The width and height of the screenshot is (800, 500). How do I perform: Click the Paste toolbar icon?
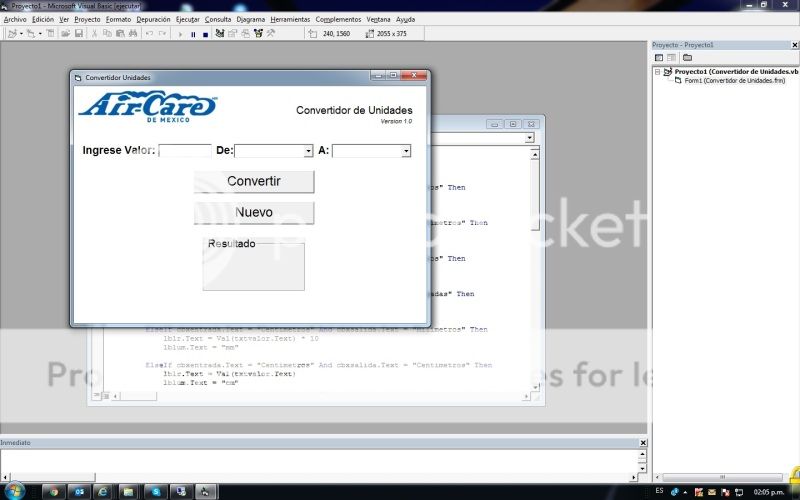click(x=120, y=34)
